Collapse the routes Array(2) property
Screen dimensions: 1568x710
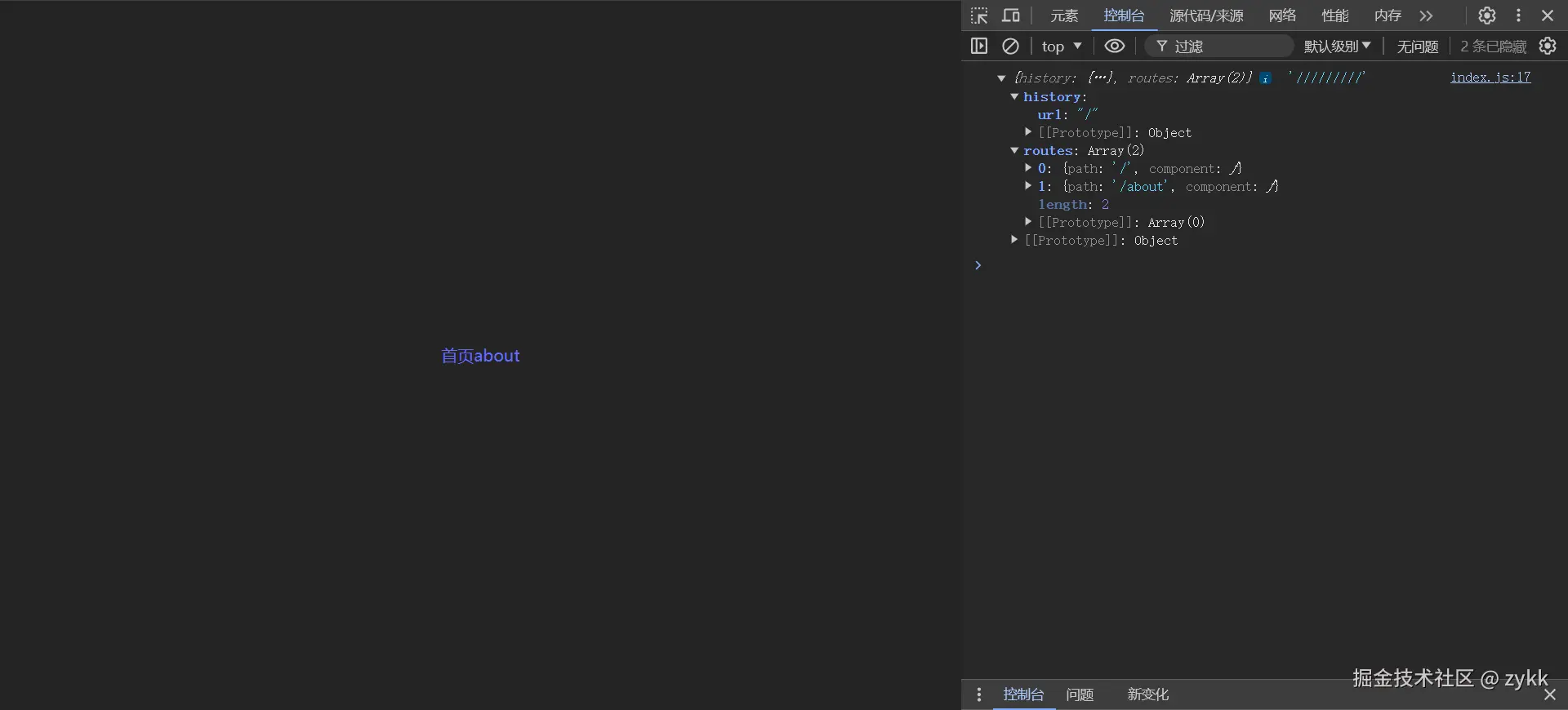1014,150
